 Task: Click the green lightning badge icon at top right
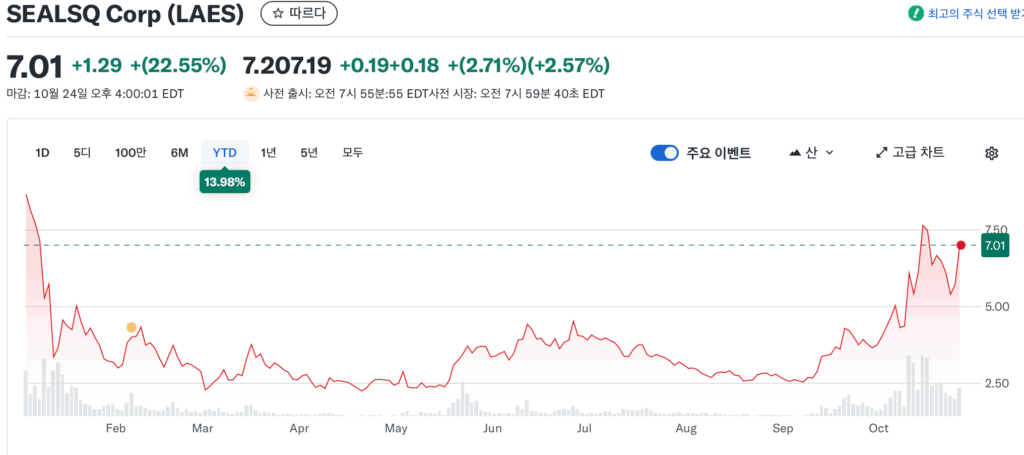click(915, 13)
